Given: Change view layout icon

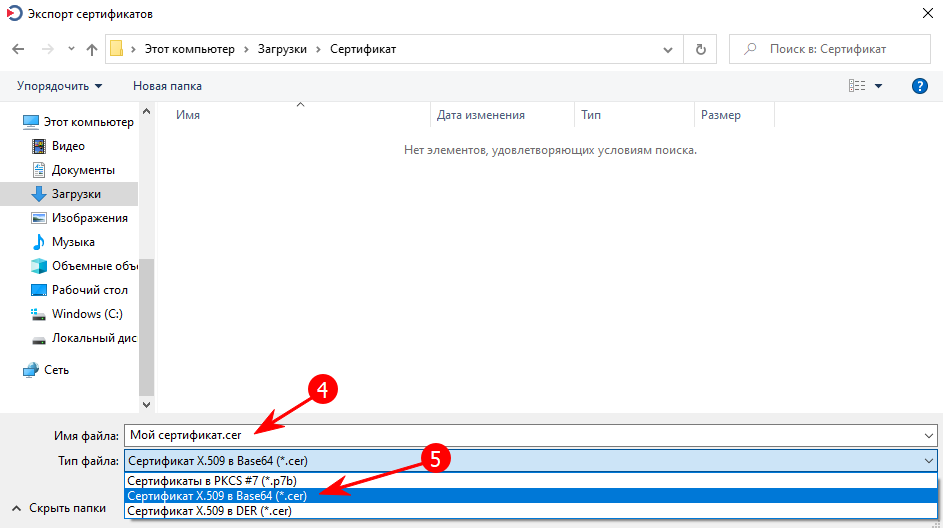Looking at the screenshot, I should click(857, 86).
